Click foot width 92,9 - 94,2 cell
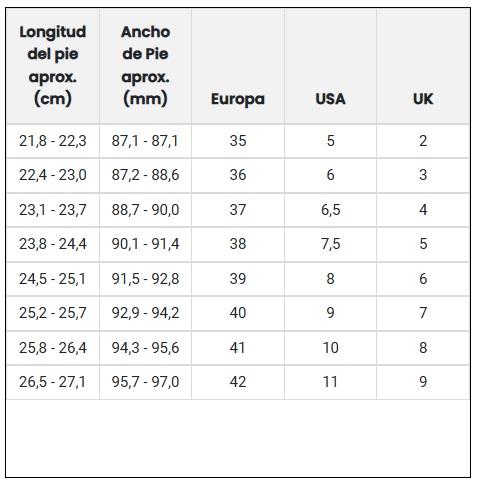The width and height of the screenshot is (486, 495). (x=145, y=313)
